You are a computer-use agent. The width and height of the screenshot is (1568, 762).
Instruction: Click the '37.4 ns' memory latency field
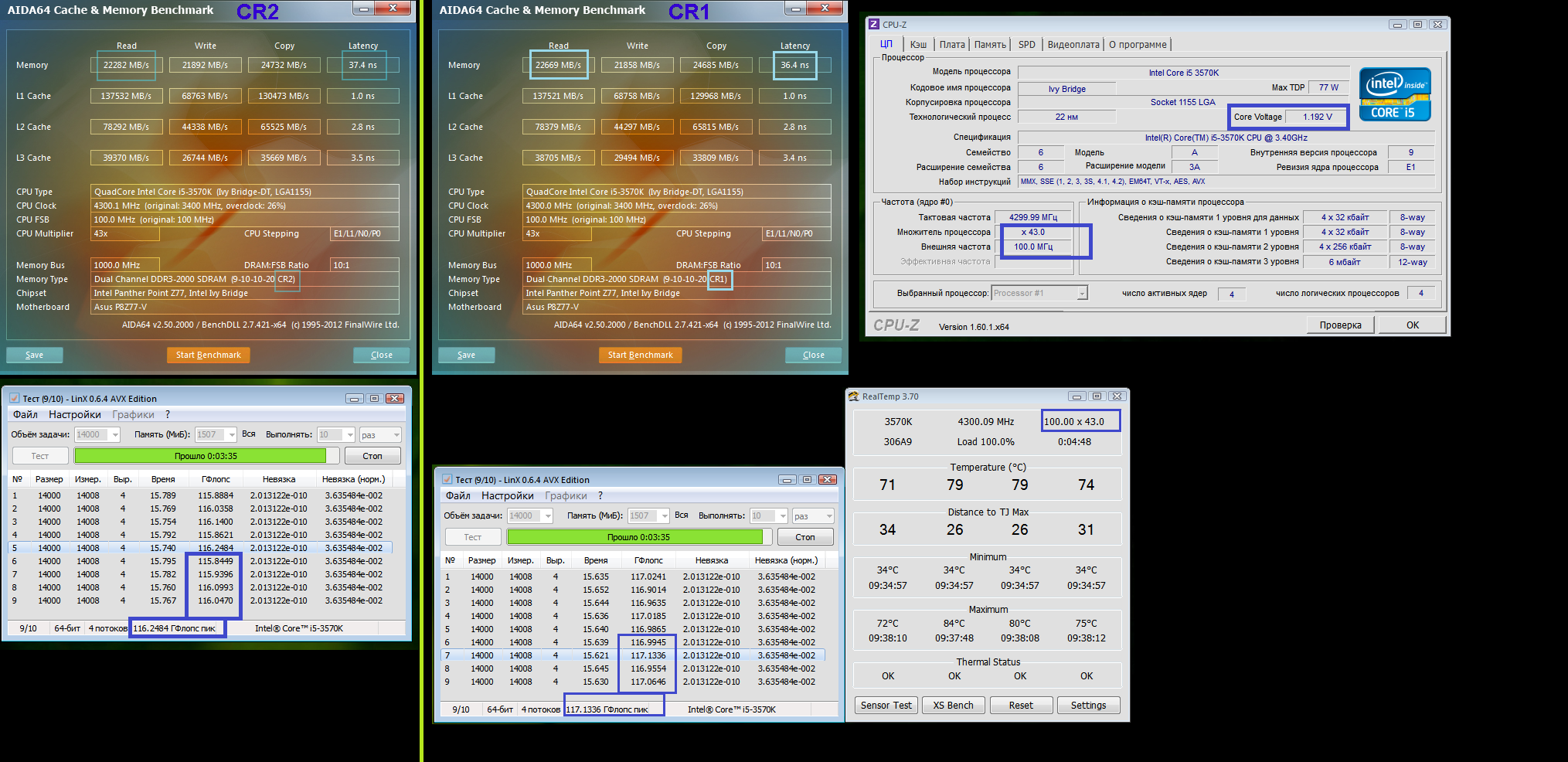pos(363,65)
